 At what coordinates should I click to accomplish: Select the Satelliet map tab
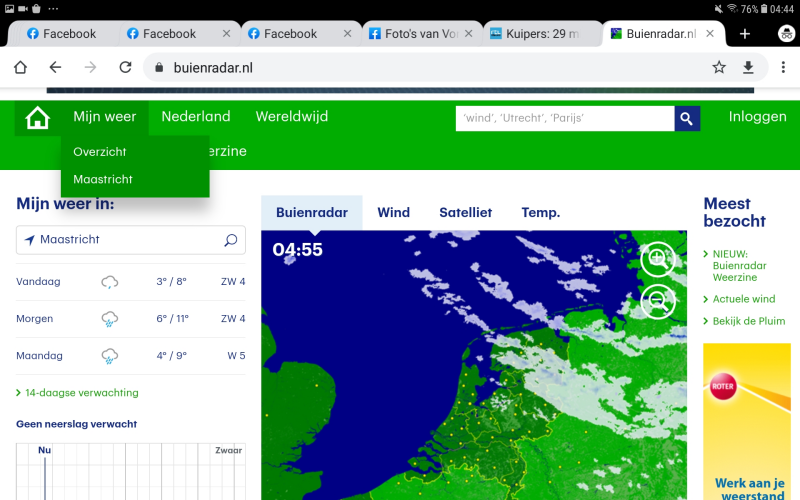coord(465,212)
